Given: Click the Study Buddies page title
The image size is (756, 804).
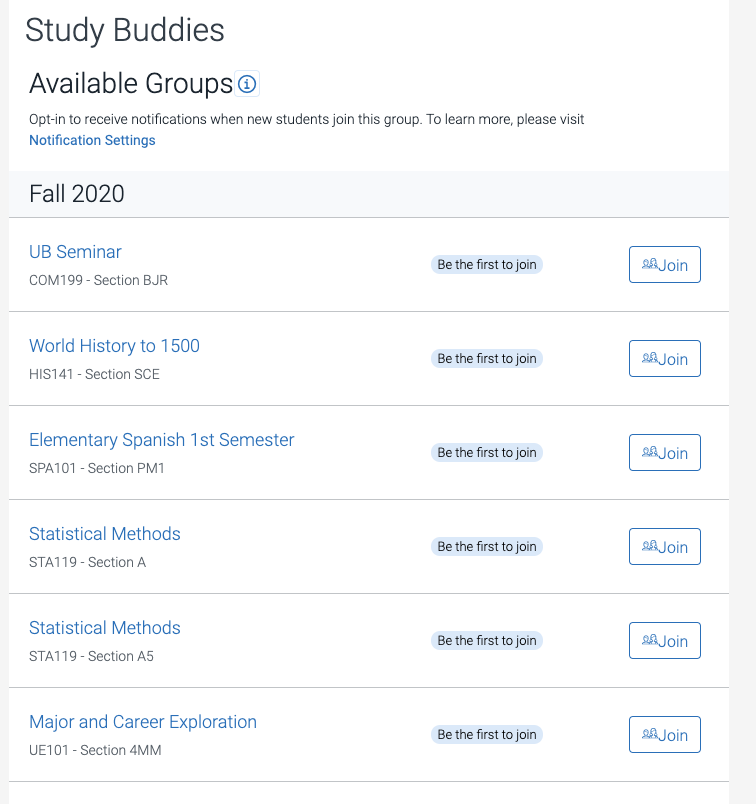Looking at the screenshot, I should [x=125, y=30].
